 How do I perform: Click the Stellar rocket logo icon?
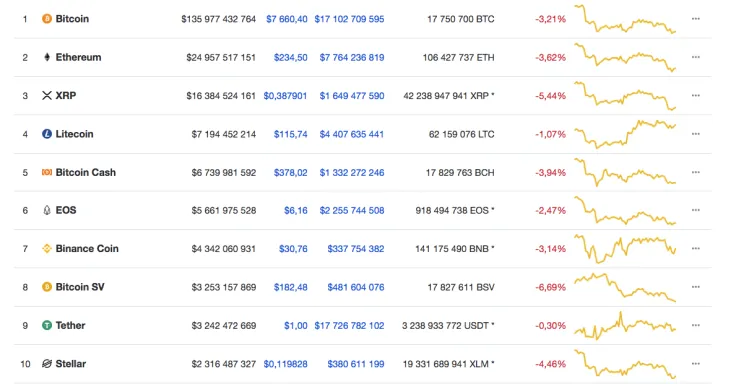click(47, 364)
